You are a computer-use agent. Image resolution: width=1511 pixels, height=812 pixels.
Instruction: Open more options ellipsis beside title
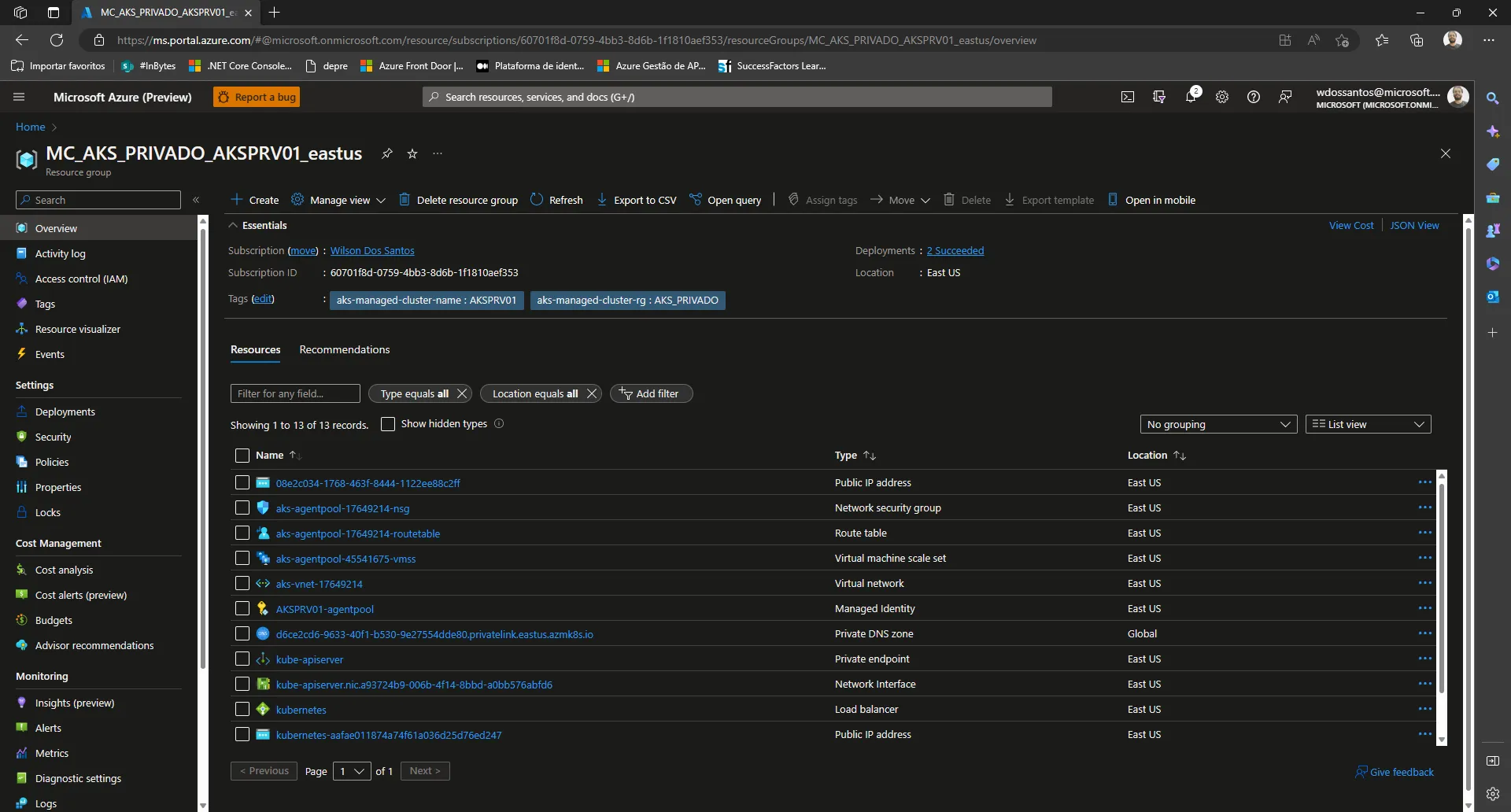pyautogui.click(x=438, y=153)
